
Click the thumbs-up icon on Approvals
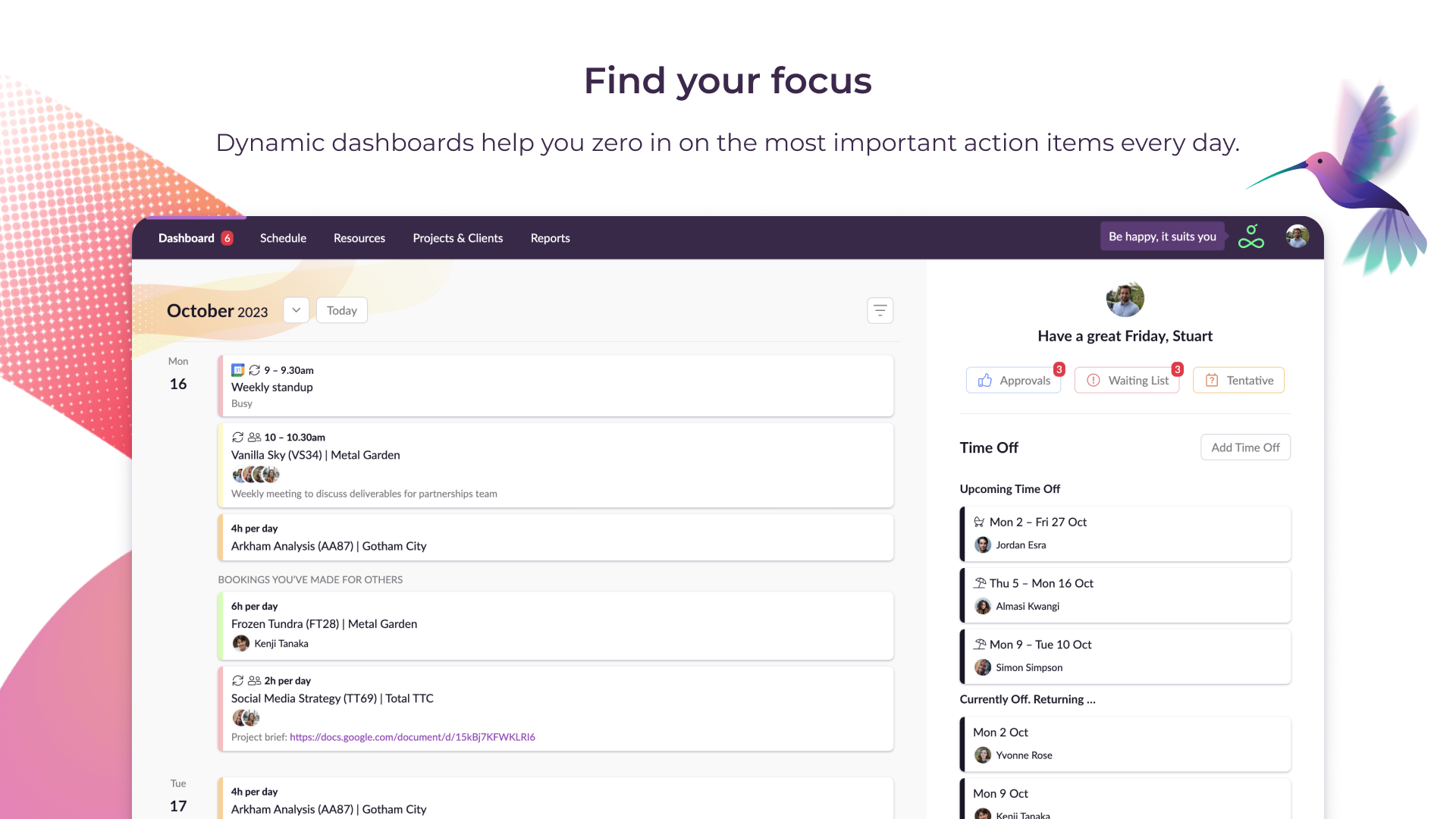pos(984,381)
